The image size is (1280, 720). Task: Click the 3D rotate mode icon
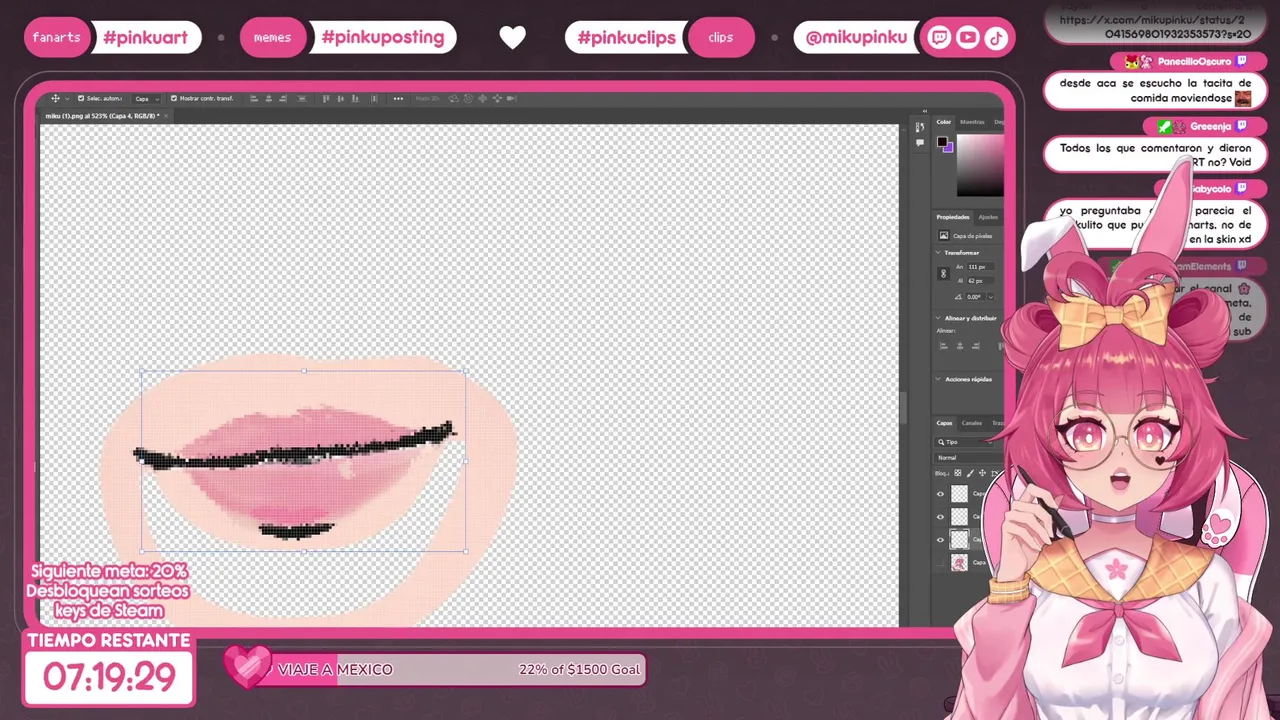(454, 98)
